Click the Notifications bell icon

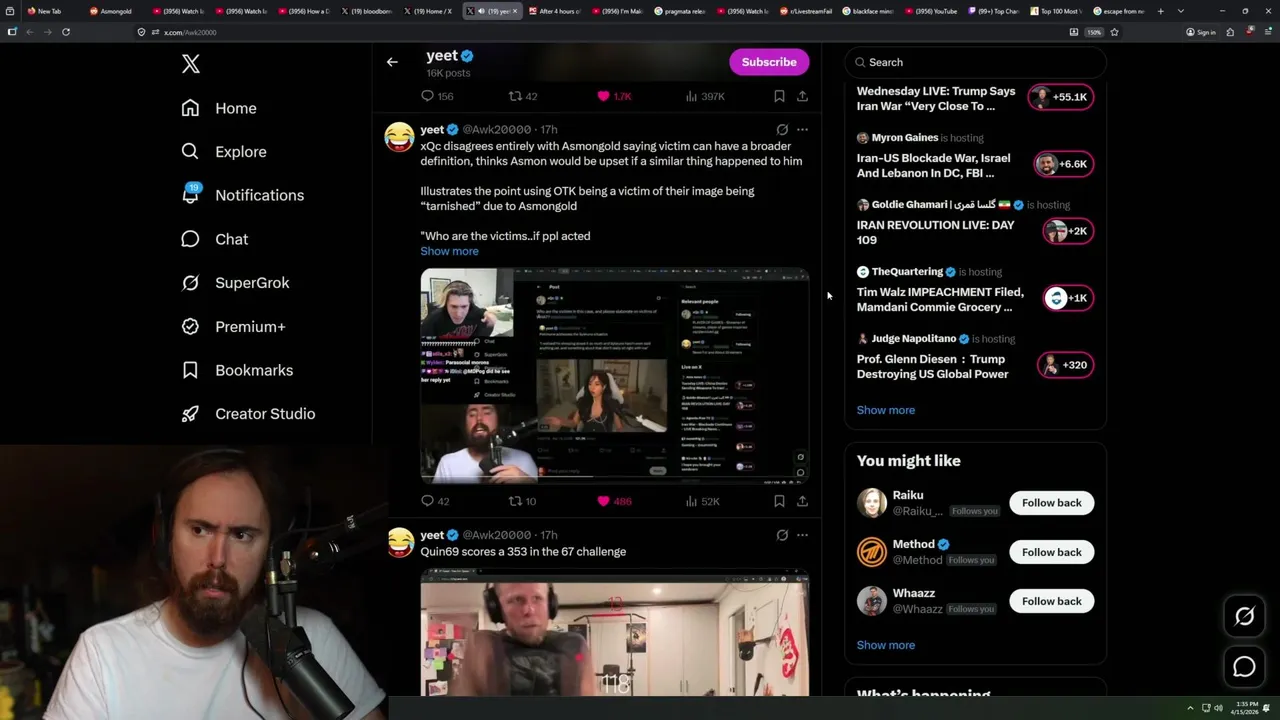(190, 195)
